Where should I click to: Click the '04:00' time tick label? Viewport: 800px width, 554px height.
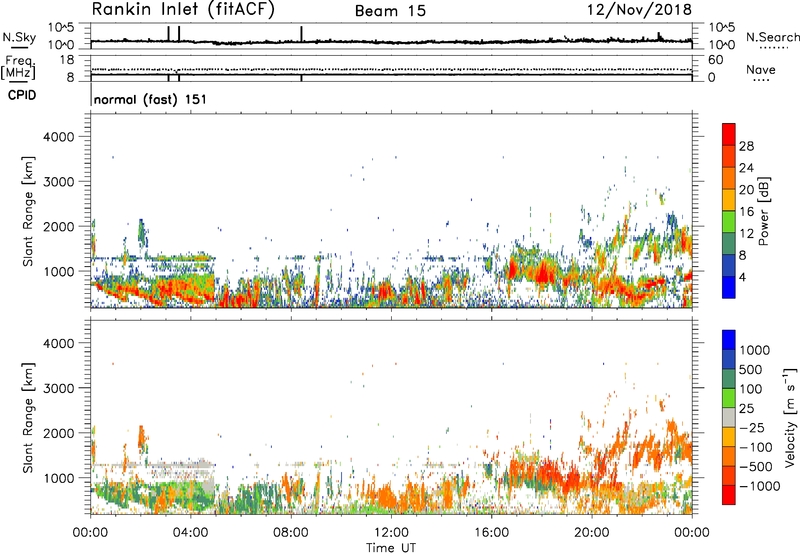(x=191, y=533)
